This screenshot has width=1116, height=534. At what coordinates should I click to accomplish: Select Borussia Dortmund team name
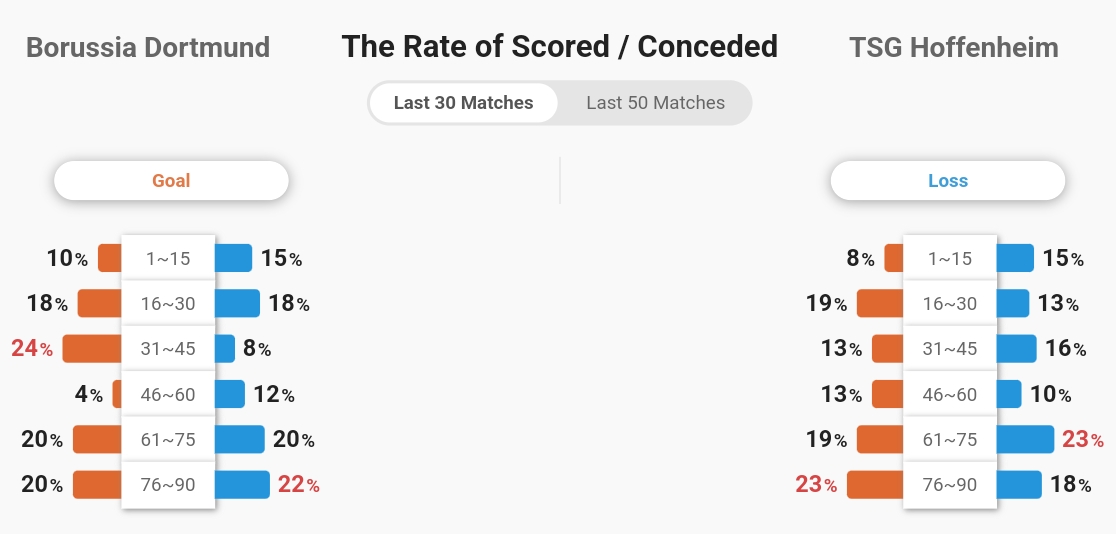pyautogui.click(x=148, y=48)
